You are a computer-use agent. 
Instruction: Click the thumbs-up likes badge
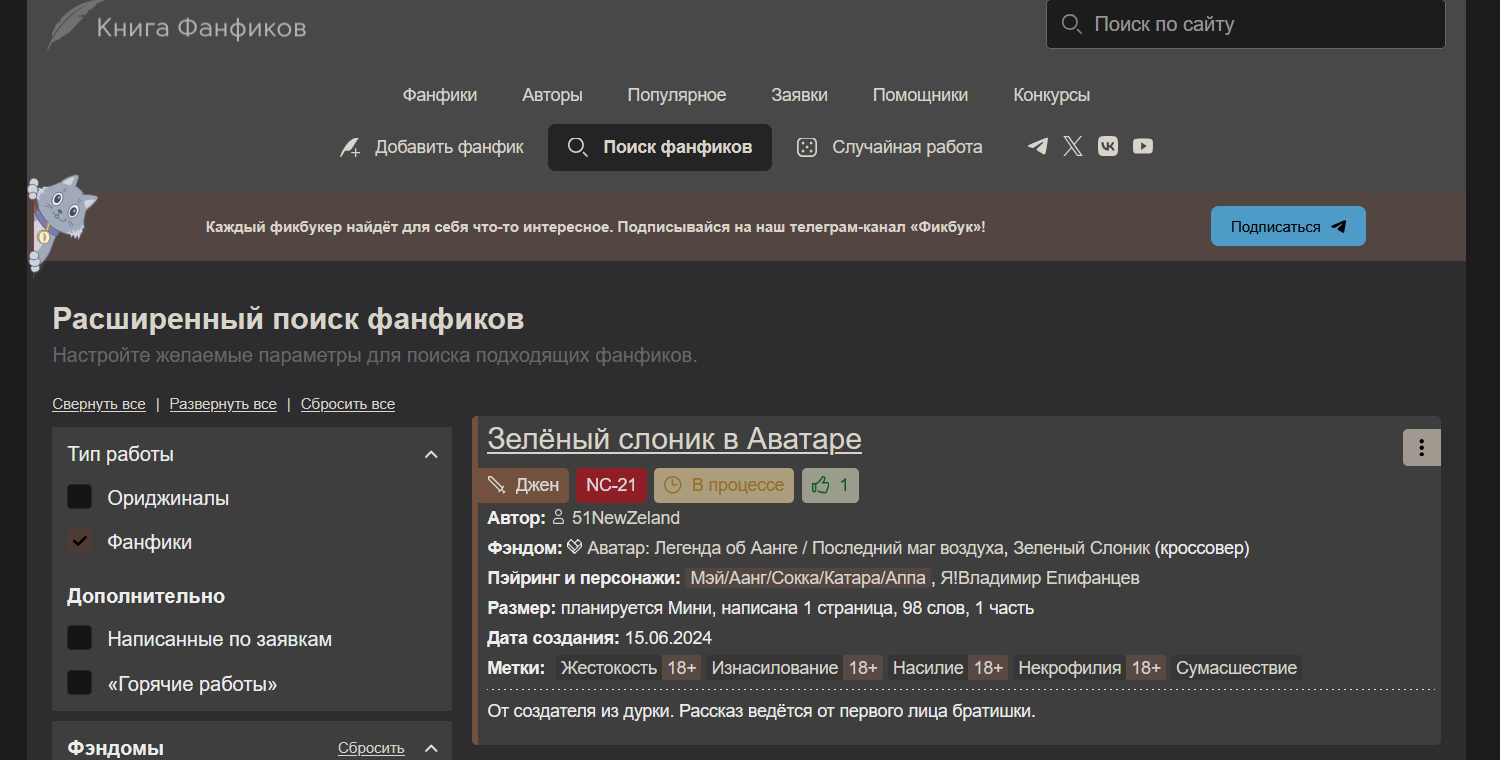tap(830, 485)
